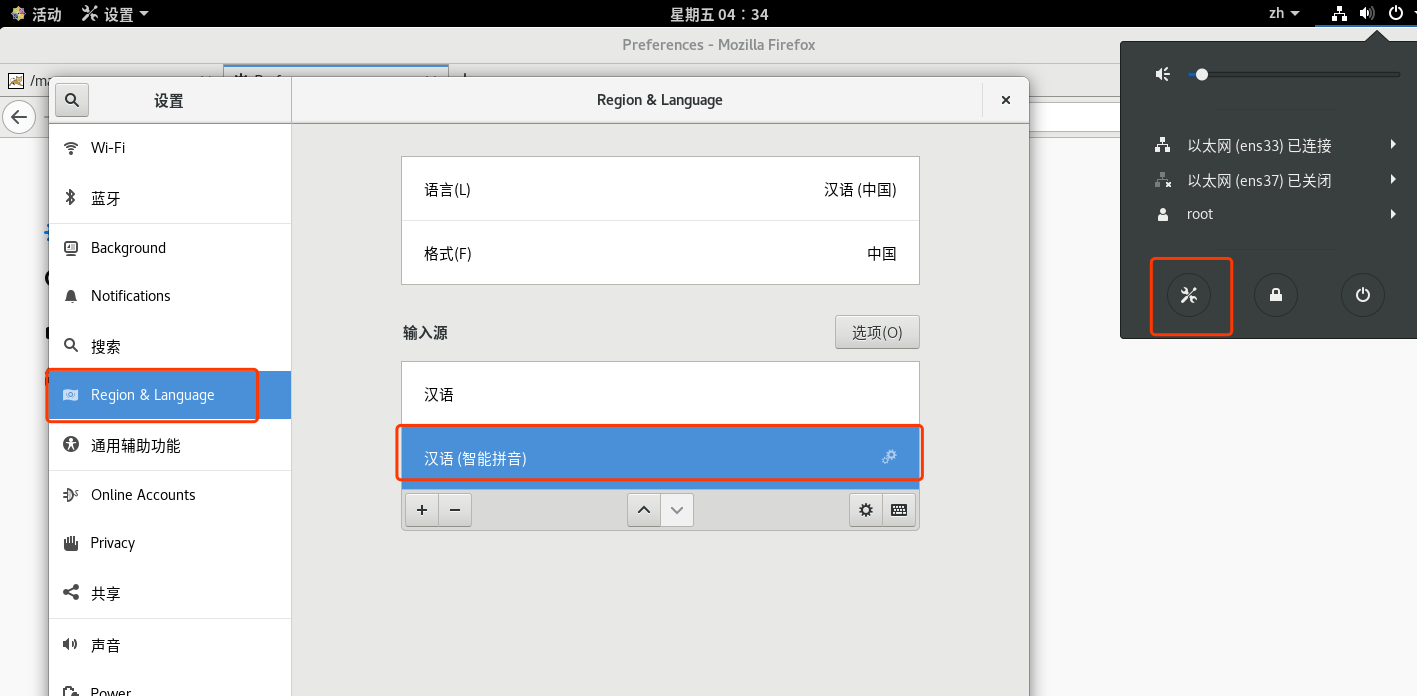Add a new input source with the plus button
Image resolution: width=1417 pixels, height=696 pixels.
[421, 509]
